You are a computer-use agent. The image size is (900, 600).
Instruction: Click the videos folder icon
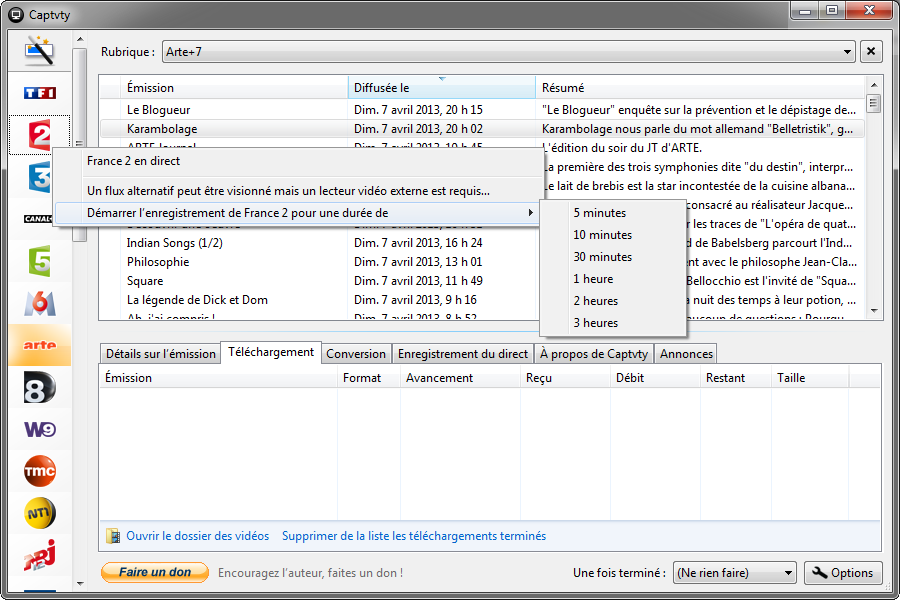point(113,536)
